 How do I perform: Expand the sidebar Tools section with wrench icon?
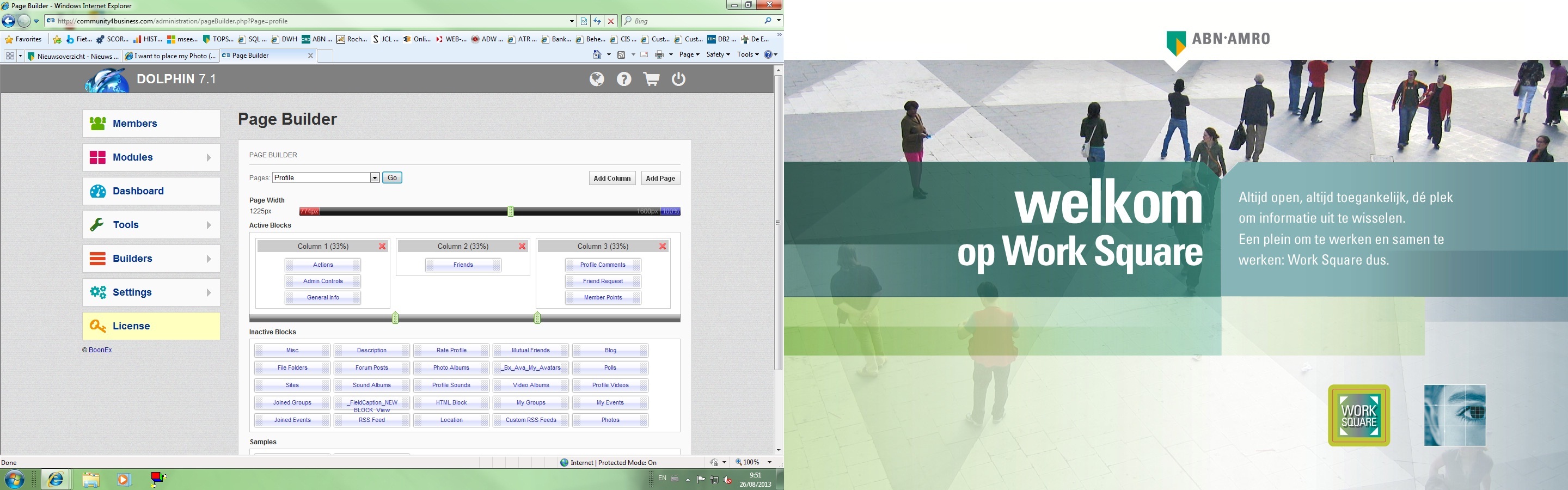tap(151, 225)
